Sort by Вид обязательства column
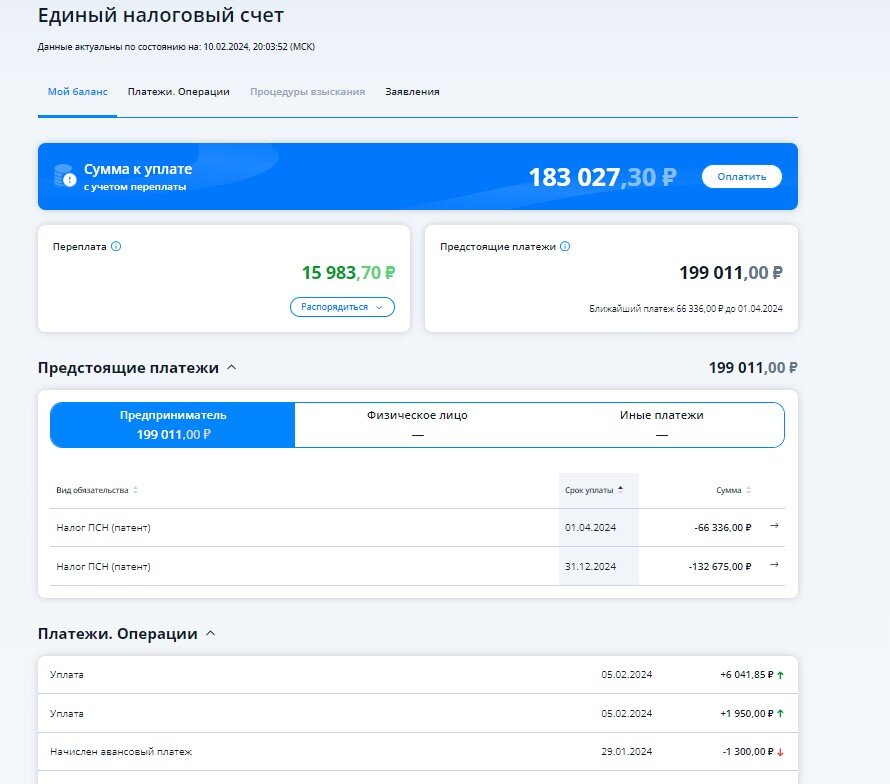The height and width of the screenshot is (784, 890). 97,490
